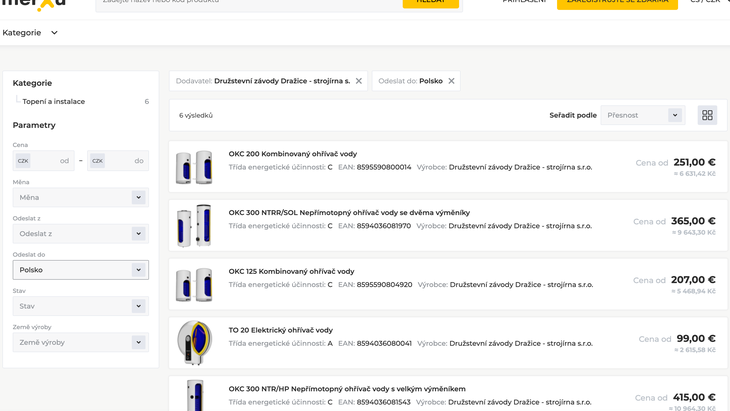Click the OKC 300 NTR/HP product thumbnail
Image resolution: width=730 pixels, height=411 pixels.
(x=195, y=395)
